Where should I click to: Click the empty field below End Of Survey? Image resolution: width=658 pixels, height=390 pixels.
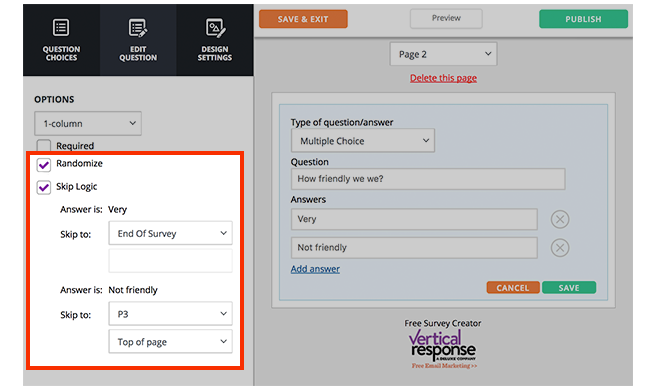170,261
